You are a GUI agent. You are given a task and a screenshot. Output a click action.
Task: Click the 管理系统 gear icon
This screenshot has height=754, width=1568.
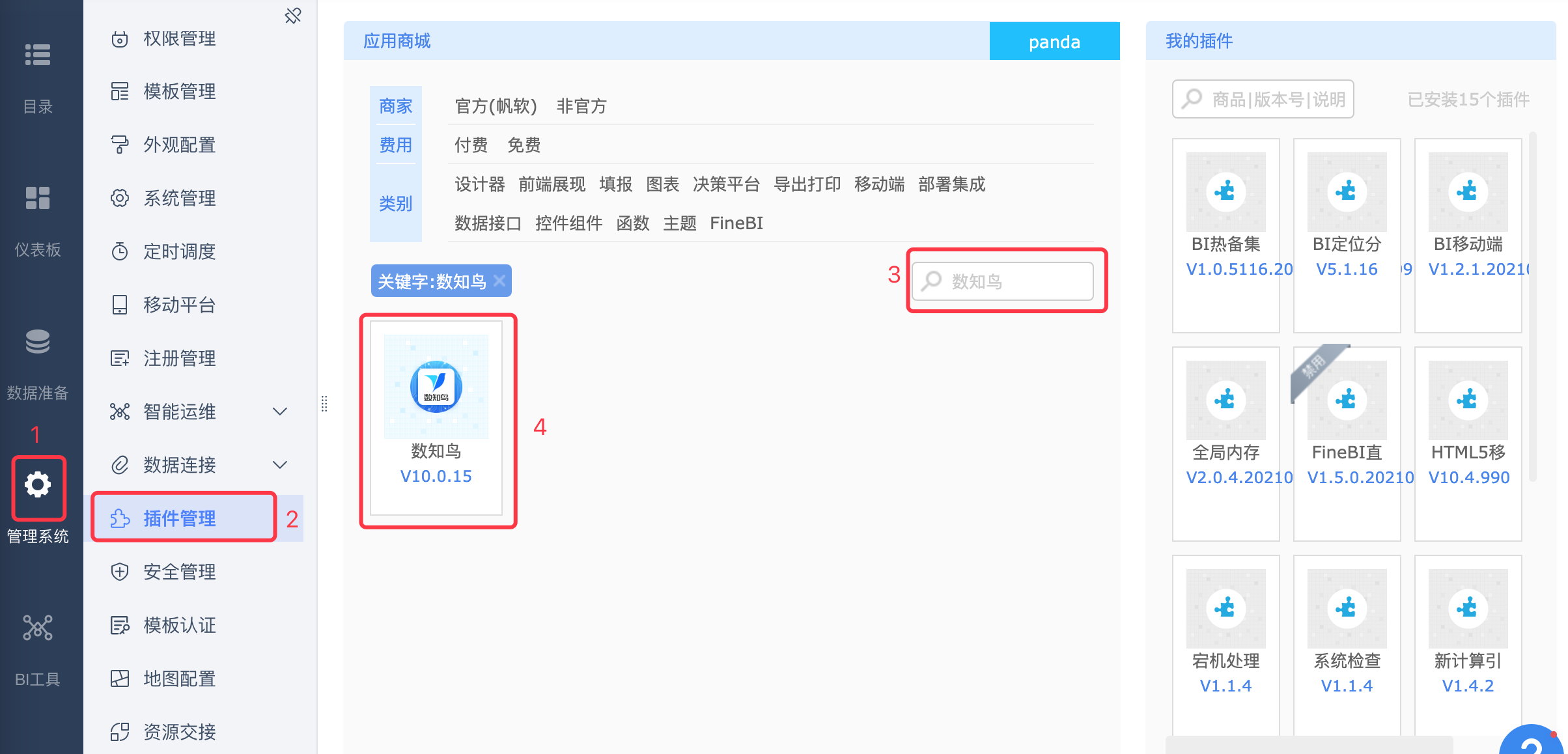38,485
